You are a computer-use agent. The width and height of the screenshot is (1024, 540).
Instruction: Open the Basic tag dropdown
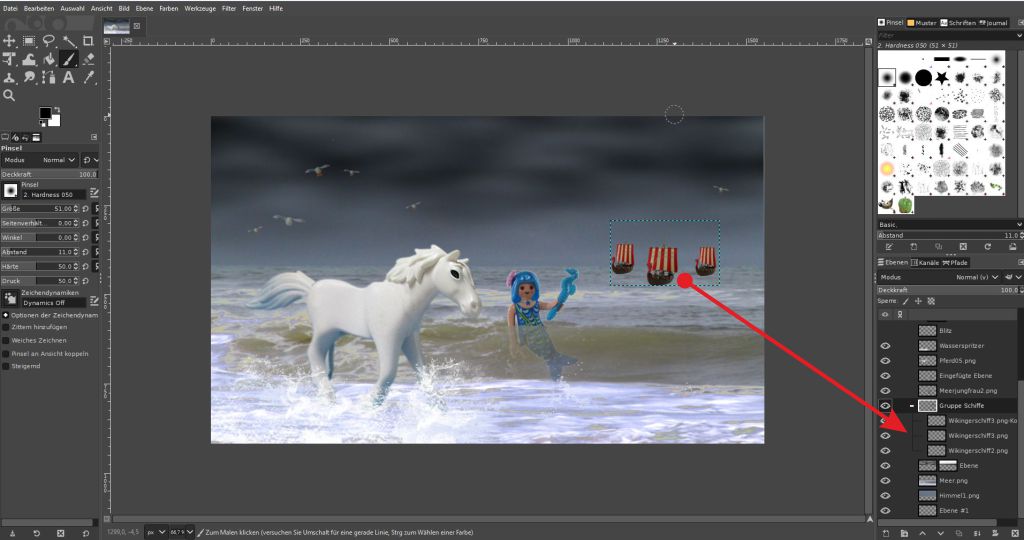[x=1020, y=225]
